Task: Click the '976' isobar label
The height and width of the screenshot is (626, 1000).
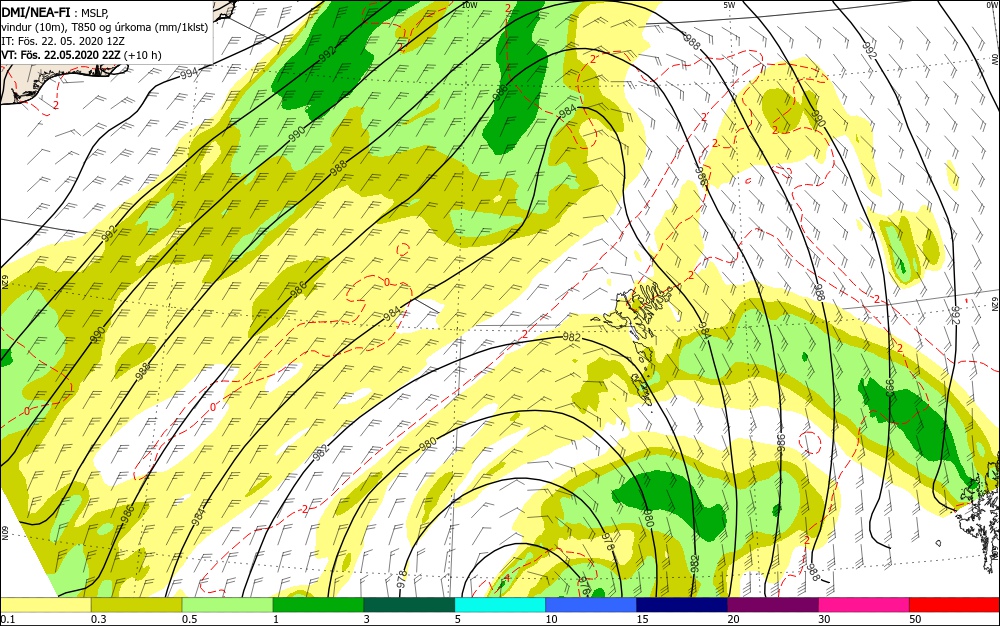Action: [584, 585]
